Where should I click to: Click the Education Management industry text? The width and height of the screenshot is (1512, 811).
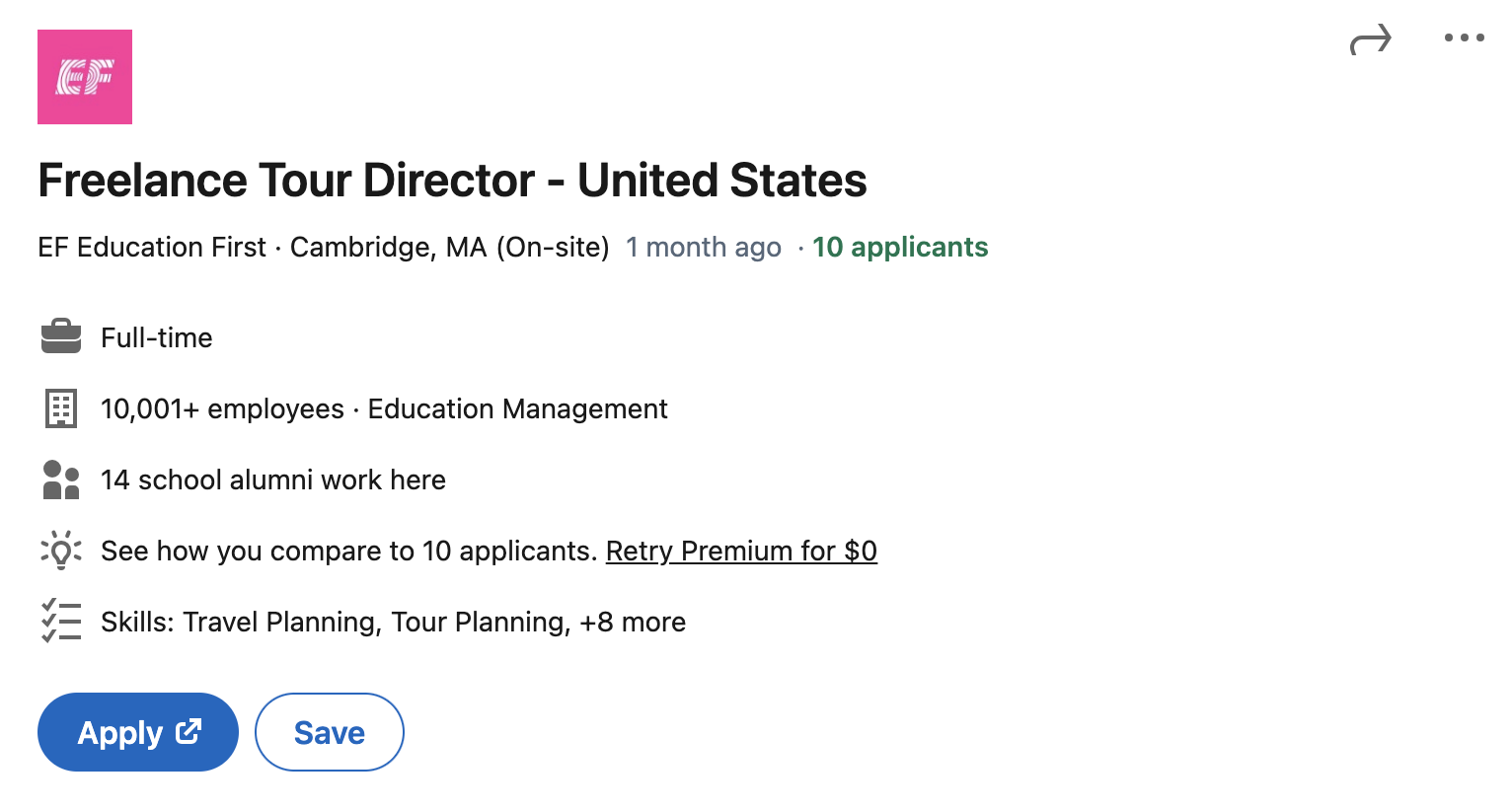[x=517, y=408]
